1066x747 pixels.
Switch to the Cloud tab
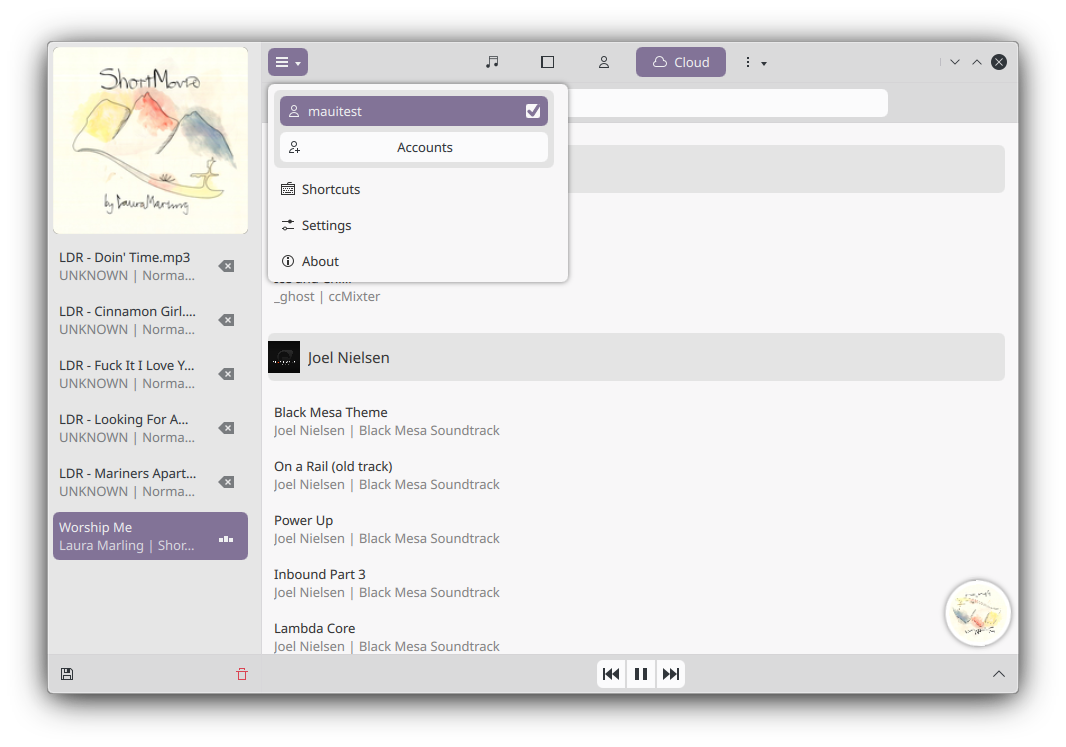[681, 62]
